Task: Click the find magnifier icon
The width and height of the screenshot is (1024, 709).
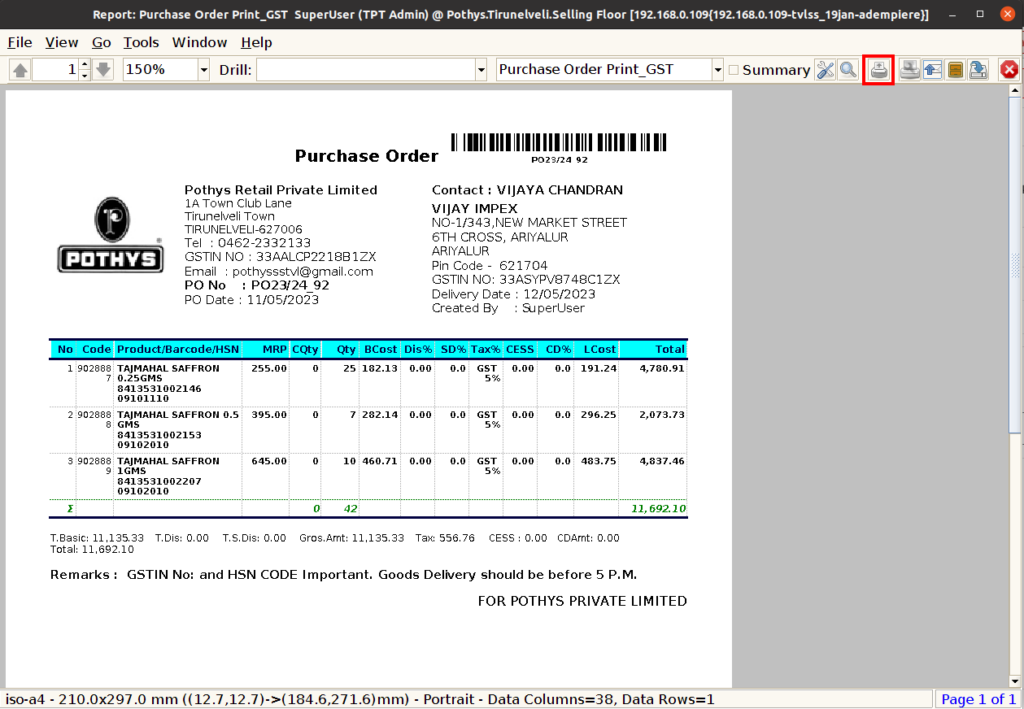Action: point(848,69)
